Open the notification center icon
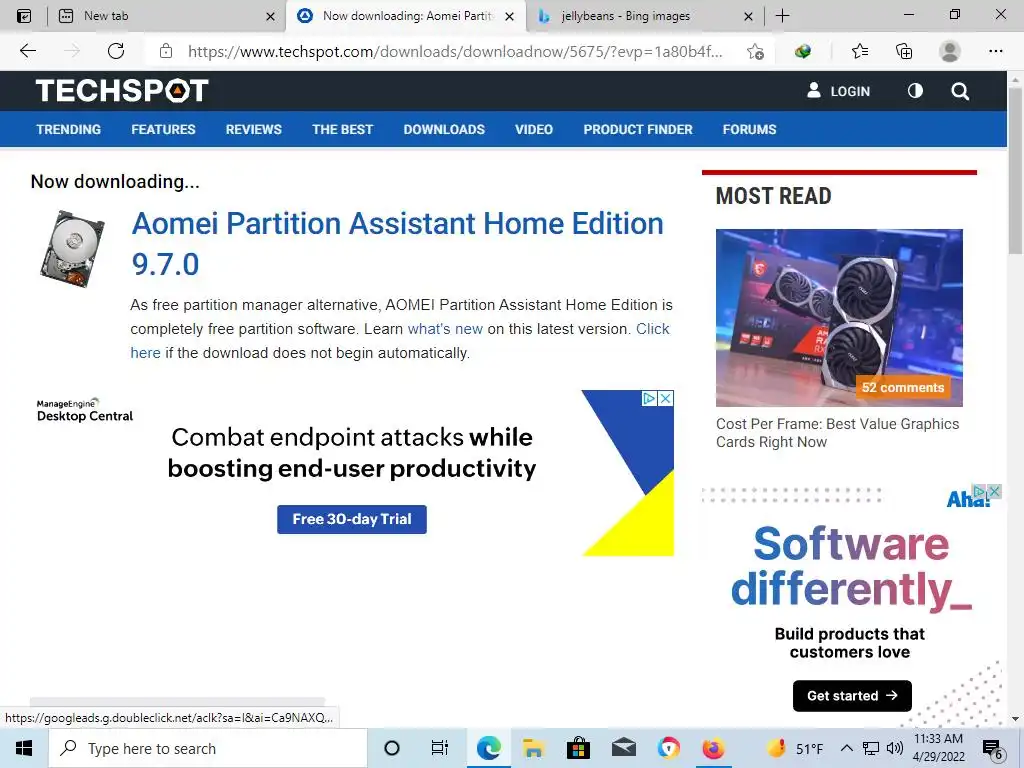Image resolution: width=1024 pixels, height=768 pixels. [993, 748]
